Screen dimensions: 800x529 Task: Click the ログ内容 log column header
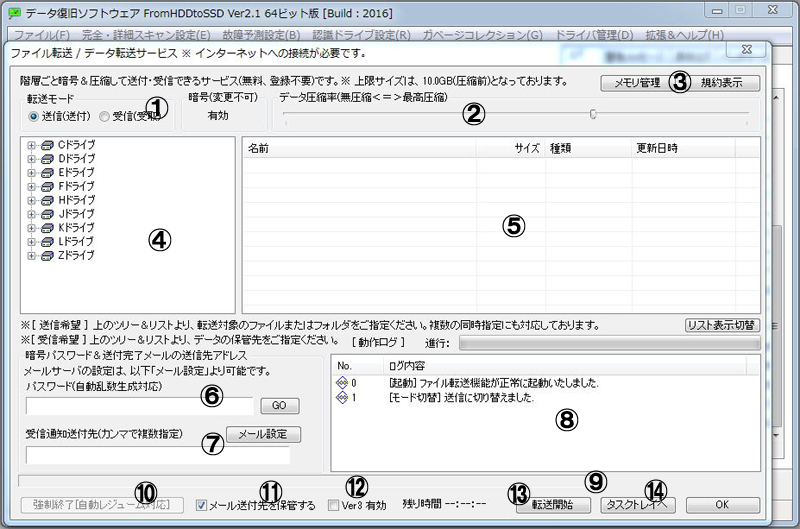pyautogui.click(x=564, y=366)
